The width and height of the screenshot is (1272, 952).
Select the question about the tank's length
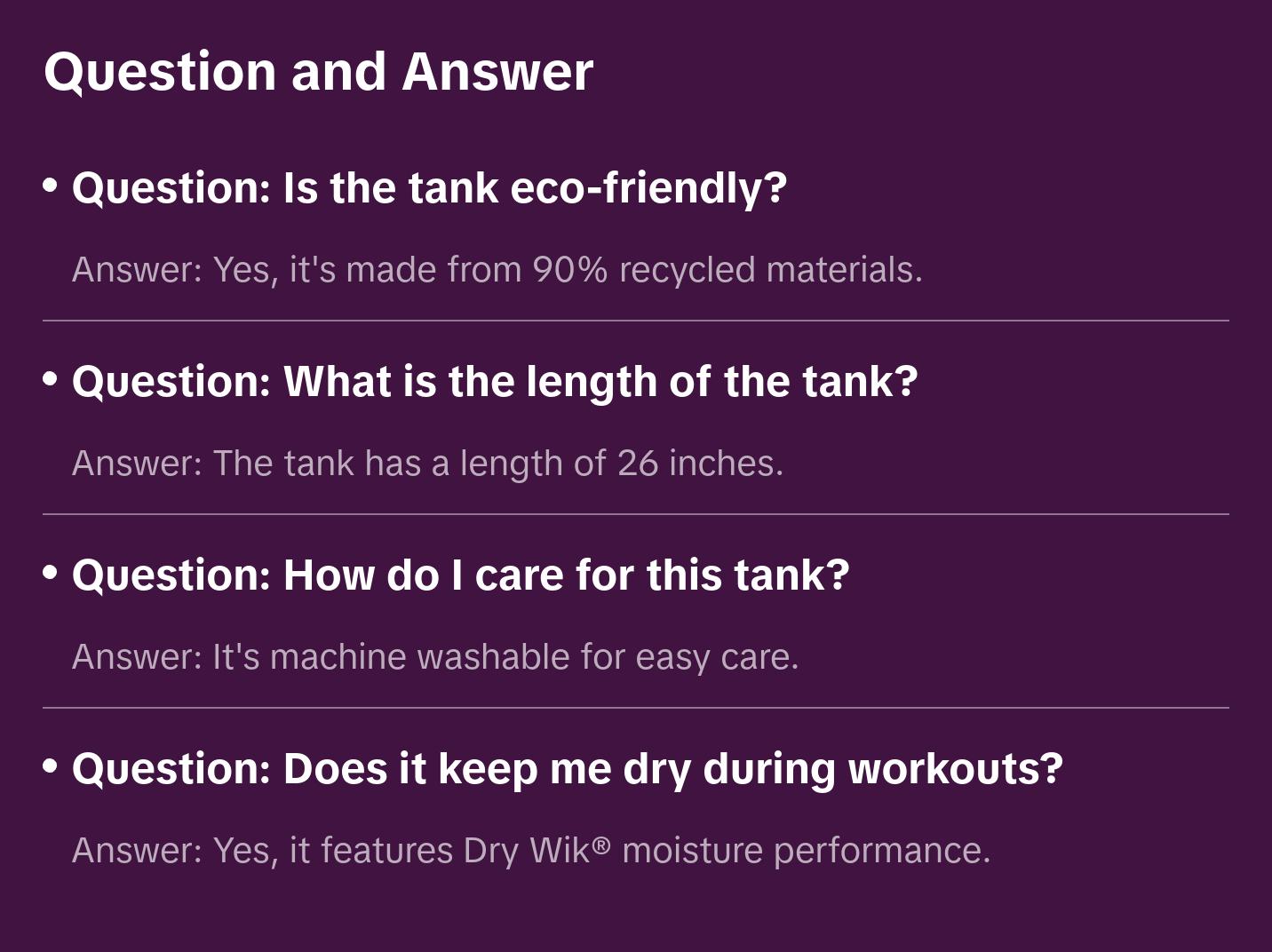[x=494, y=382]
